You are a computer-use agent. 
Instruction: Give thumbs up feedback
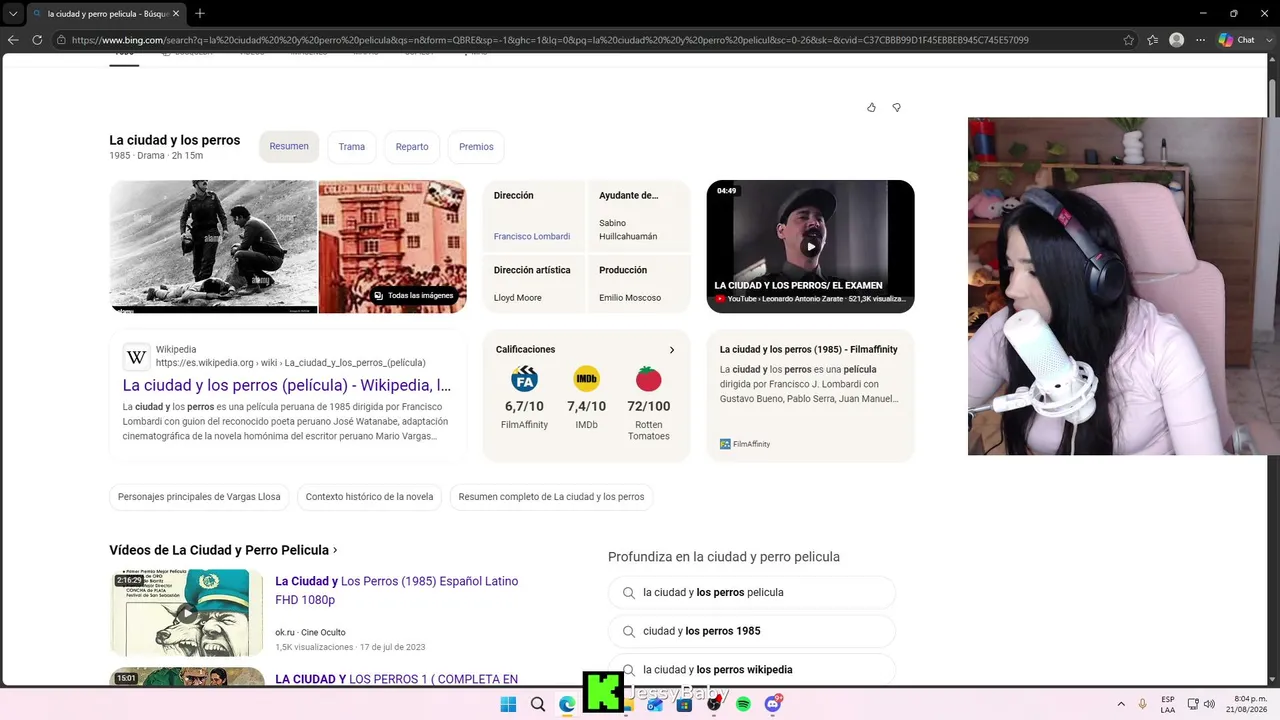click(x=871, y=107)
